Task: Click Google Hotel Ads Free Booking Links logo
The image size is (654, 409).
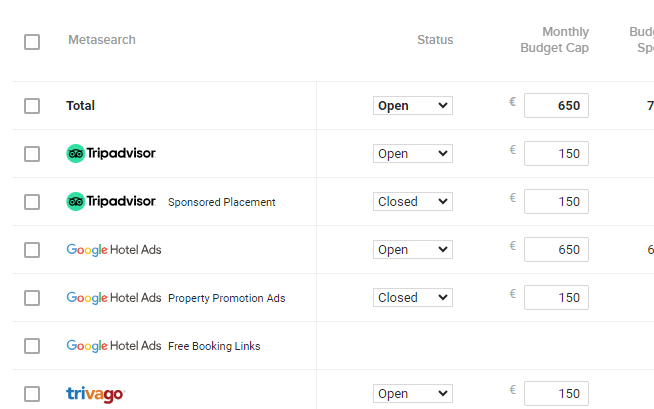Action: click(x=113, y=346)
